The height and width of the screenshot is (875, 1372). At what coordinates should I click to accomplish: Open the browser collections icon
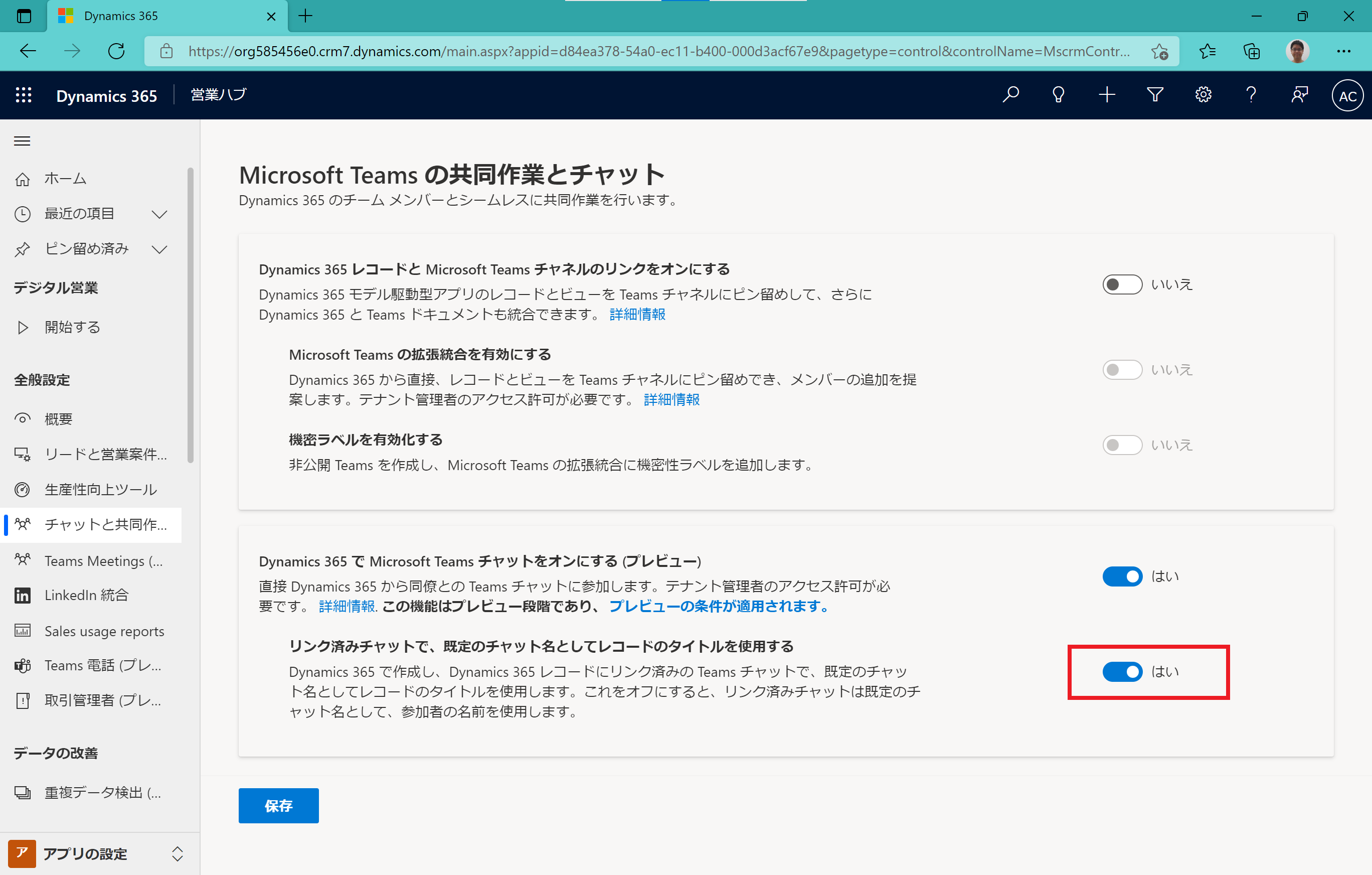(x=1252, y=51)
